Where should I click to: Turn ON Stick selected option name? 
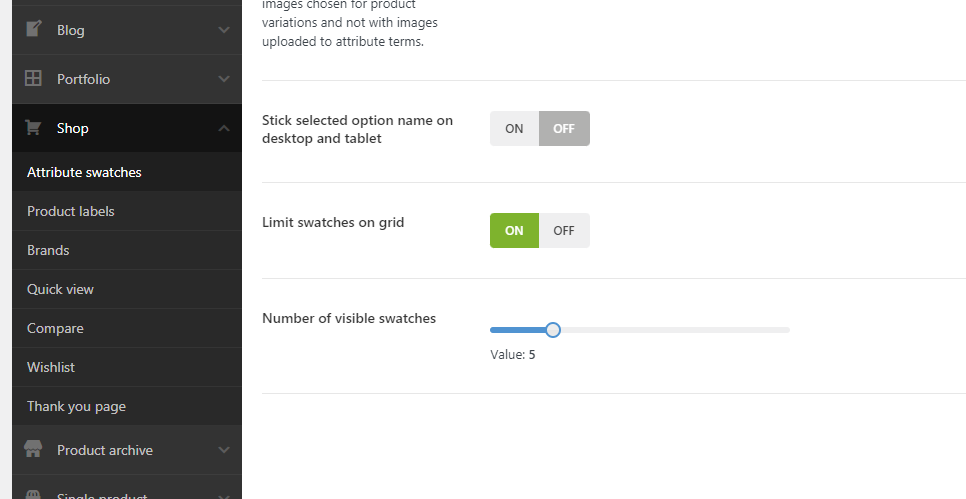coord(514,129)
